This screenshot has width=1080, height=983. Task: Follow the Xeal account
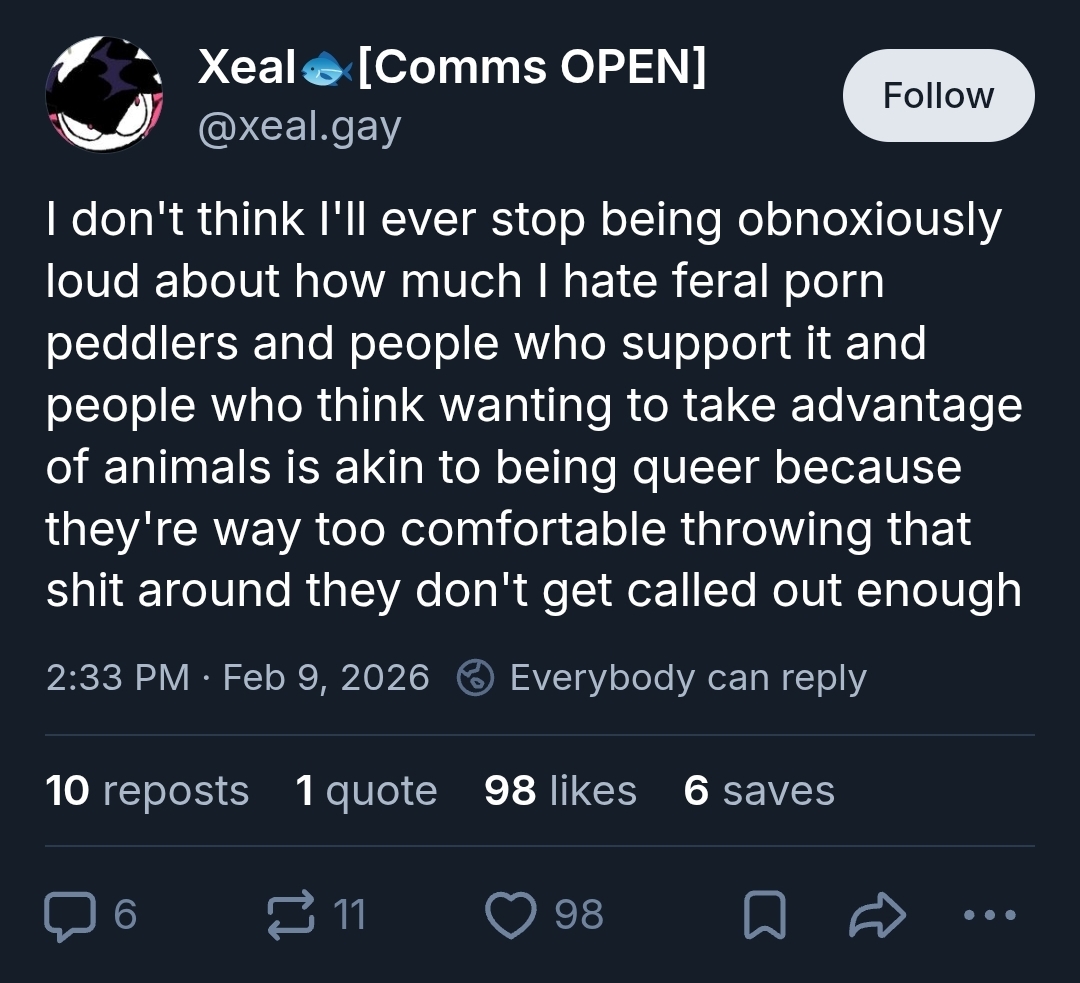click(x=938, y=95)
